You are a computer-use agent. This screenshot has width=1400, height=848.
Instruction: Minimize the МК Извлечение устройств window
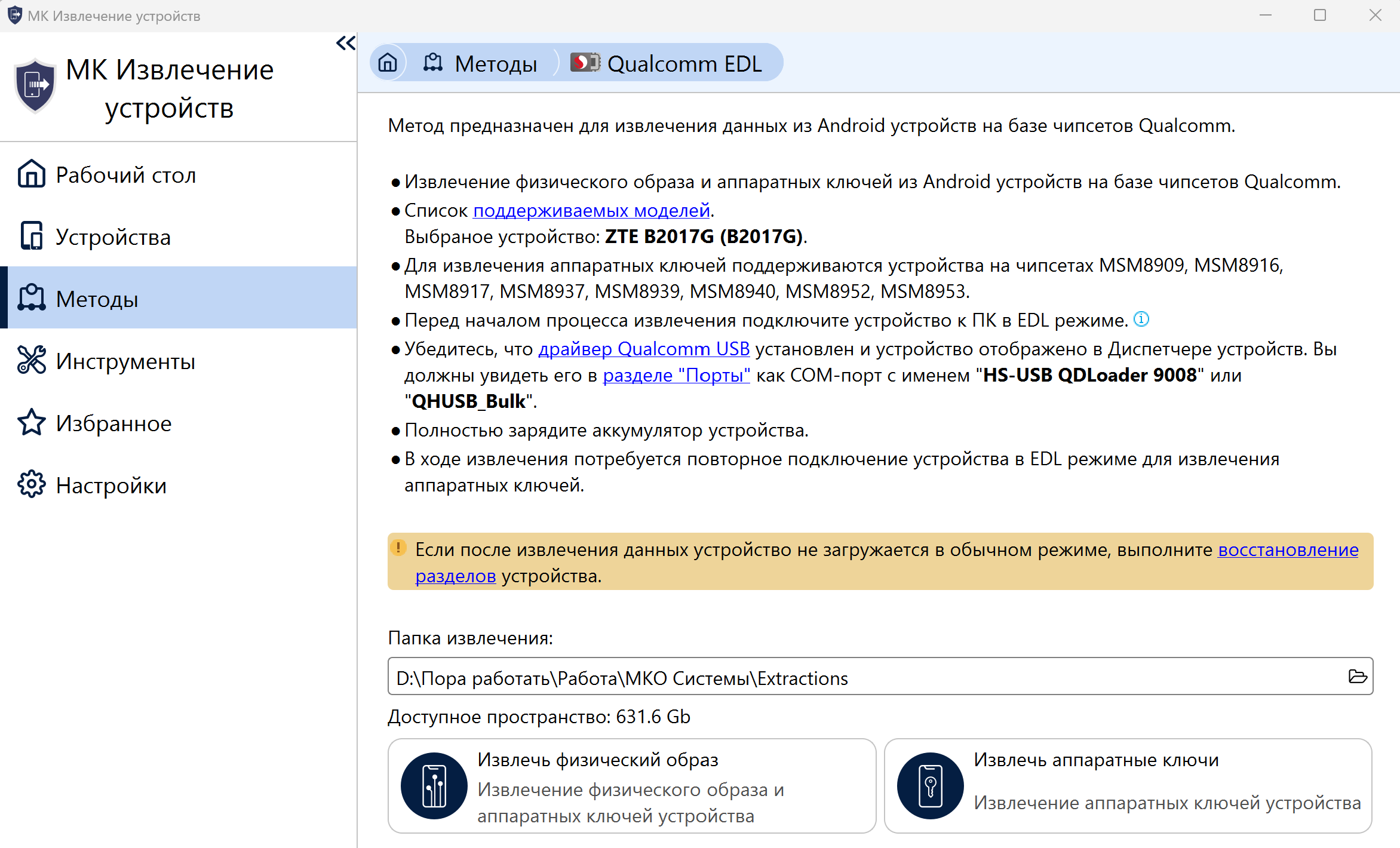[1265, 15]
